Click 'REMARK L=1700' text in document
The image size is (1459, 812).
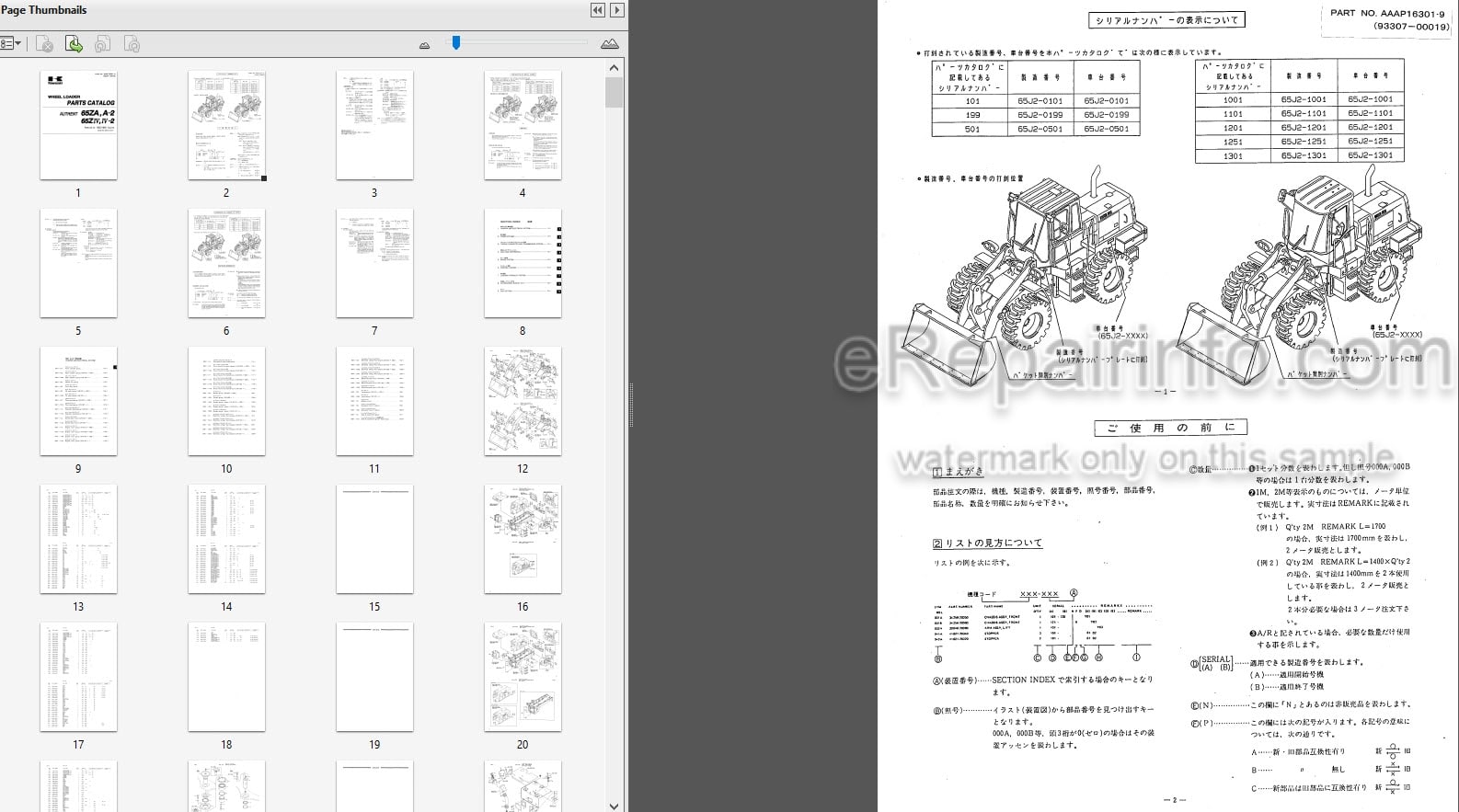(x=1353, y=527)
